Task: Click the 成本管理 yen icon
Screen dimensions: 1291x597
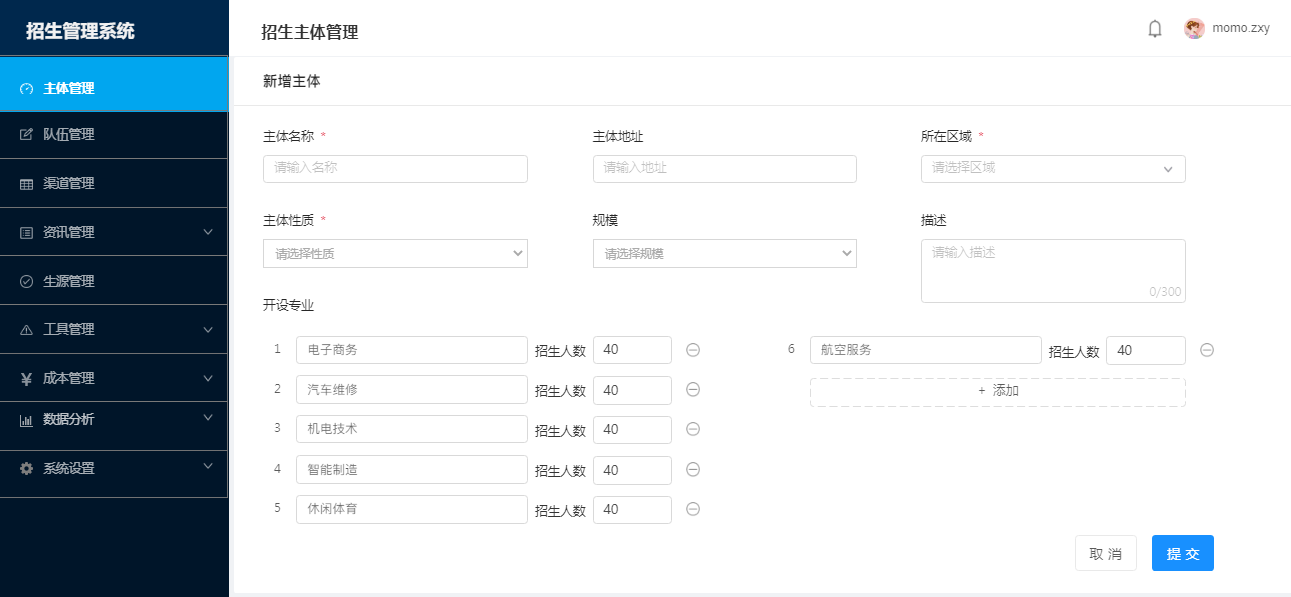Action: (27, 378)
